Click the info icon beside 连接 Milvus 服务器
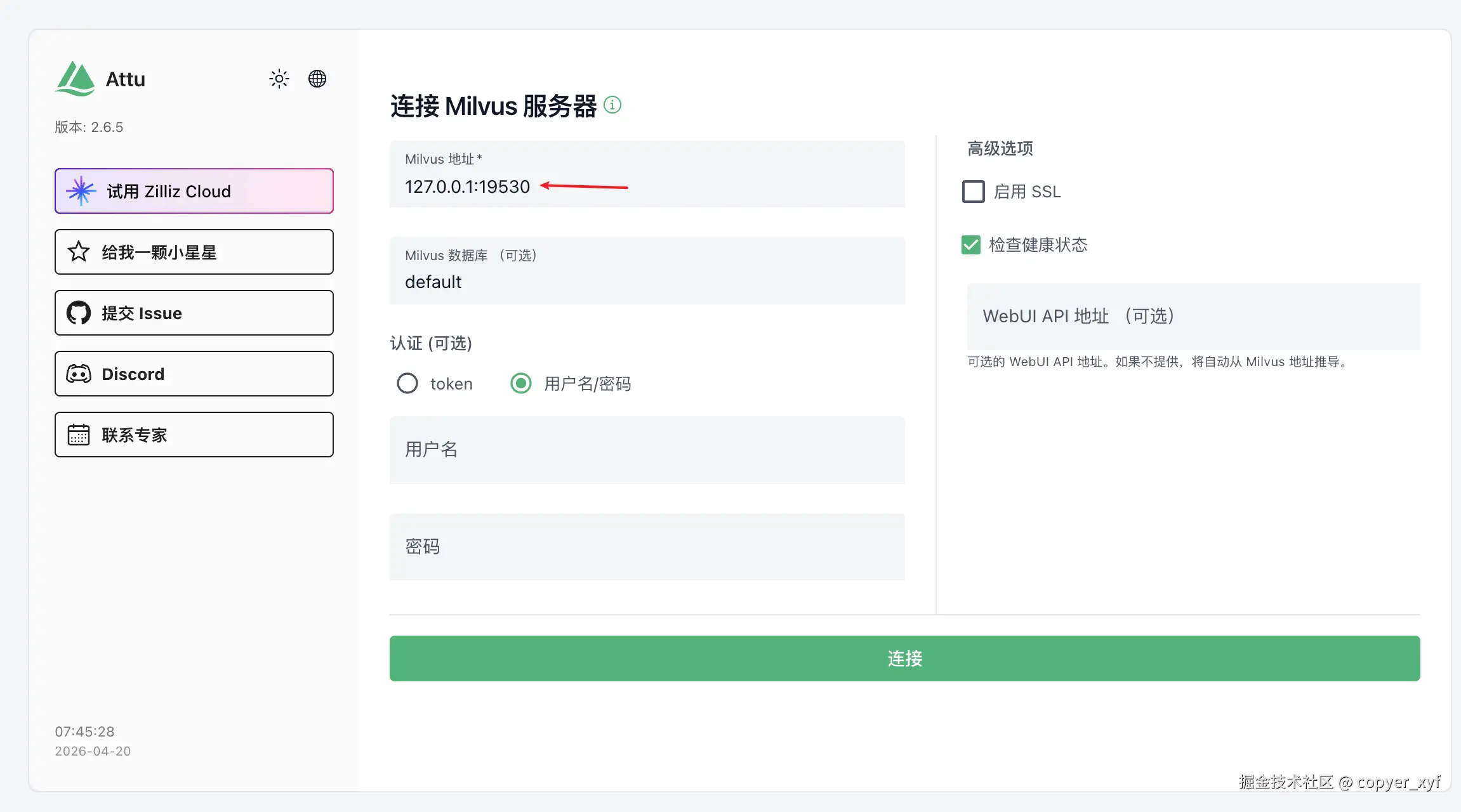The image size is (1461, 812). pos(612,105)
